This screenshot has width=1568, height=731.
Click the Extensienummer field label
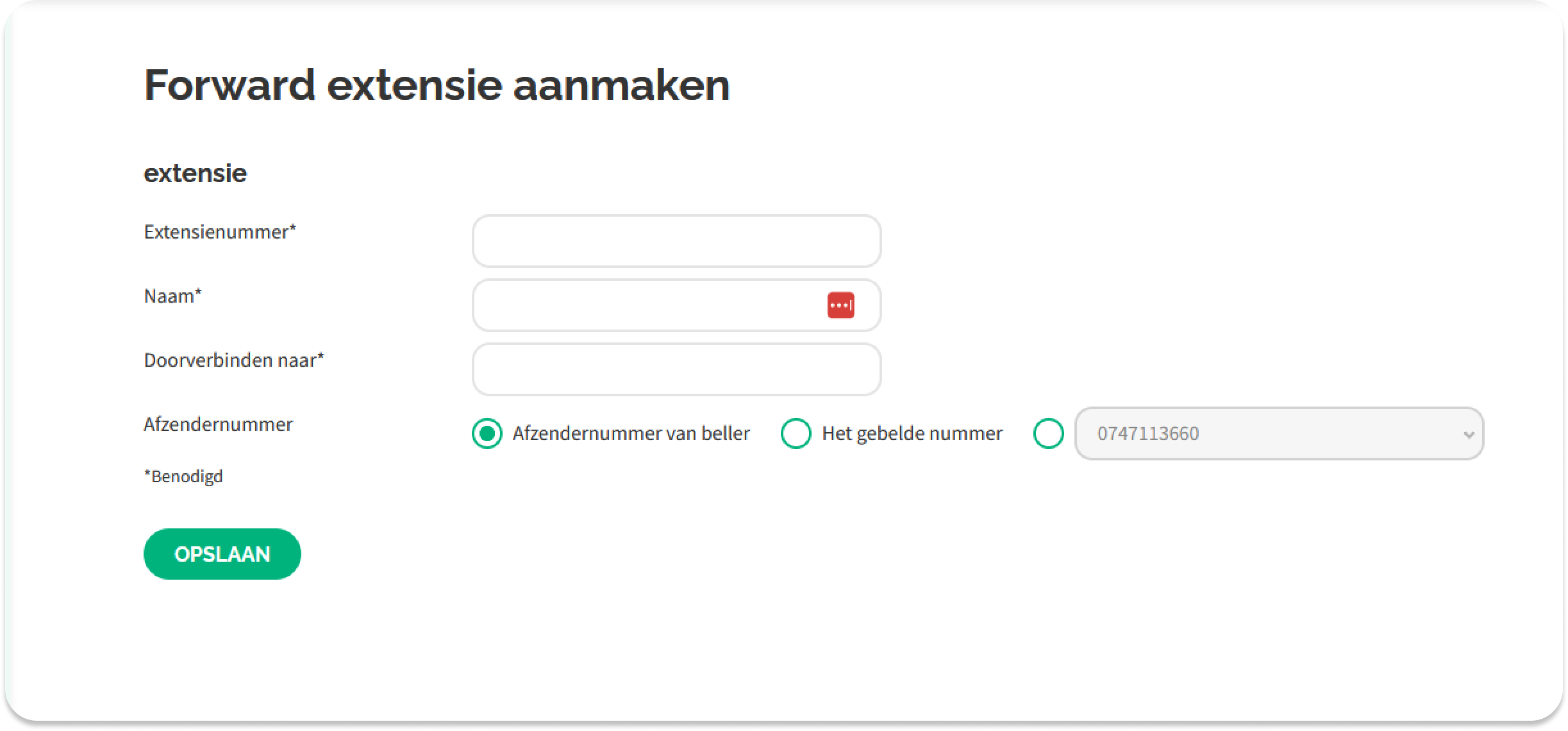tap(216, 232)
